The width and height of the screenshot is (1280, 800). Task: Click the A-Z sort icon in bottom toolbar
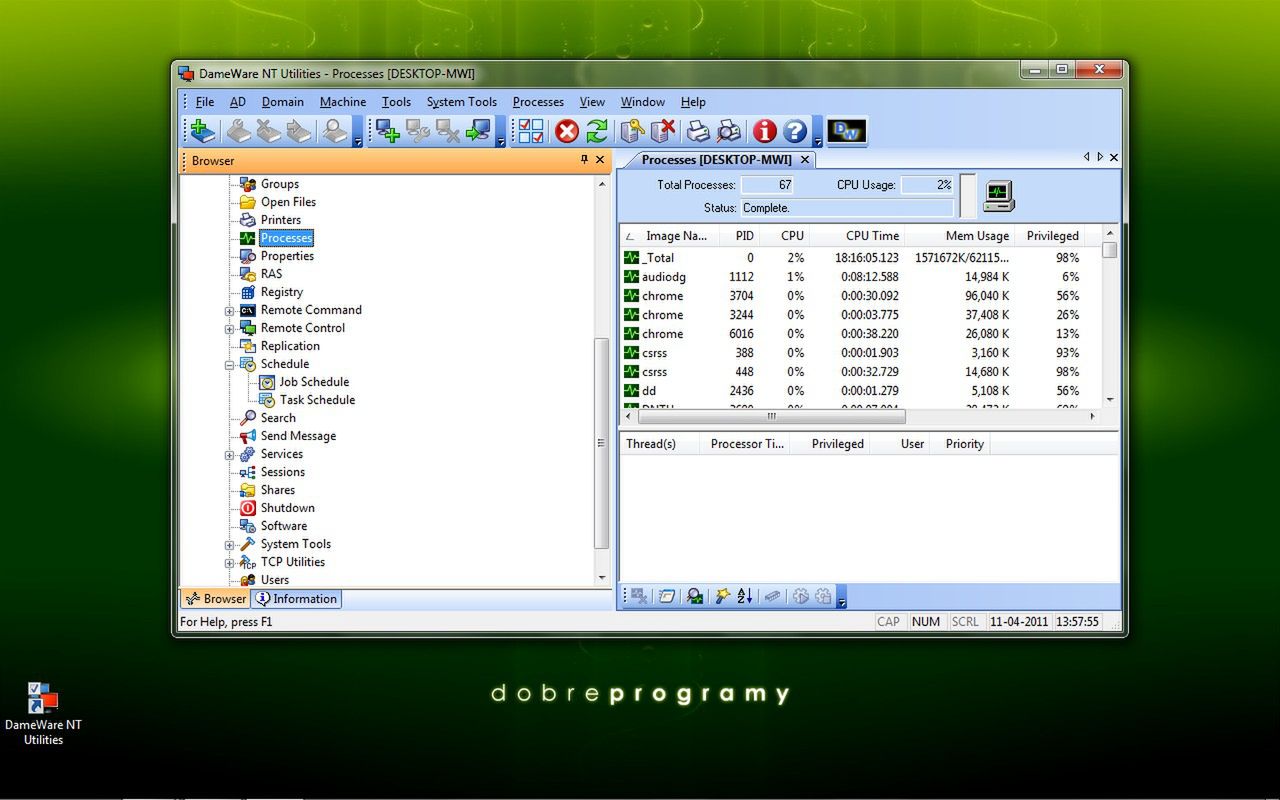745,596
